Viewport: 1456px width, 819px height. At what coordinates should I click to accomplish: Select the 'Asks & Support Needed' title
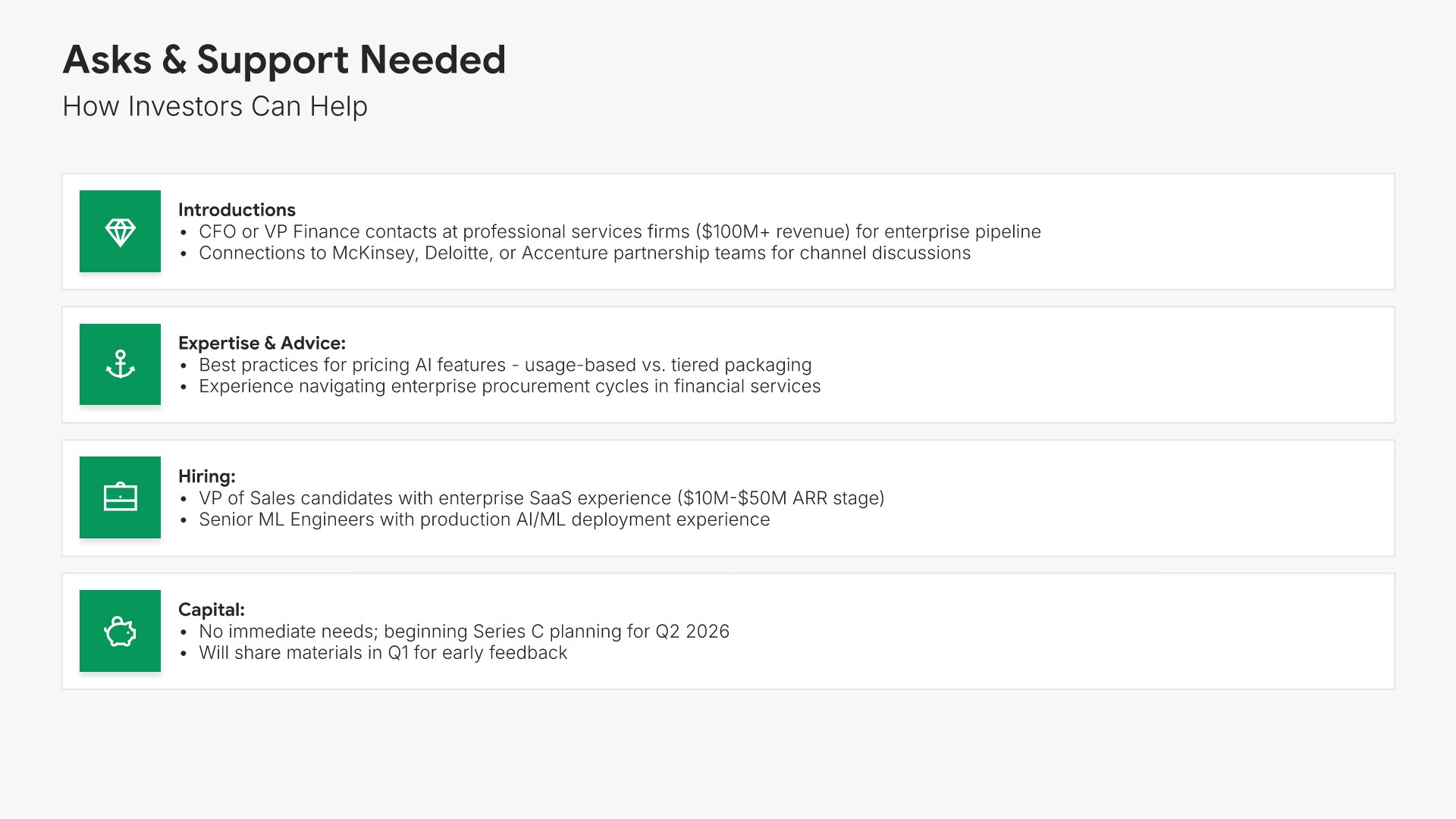284,60
